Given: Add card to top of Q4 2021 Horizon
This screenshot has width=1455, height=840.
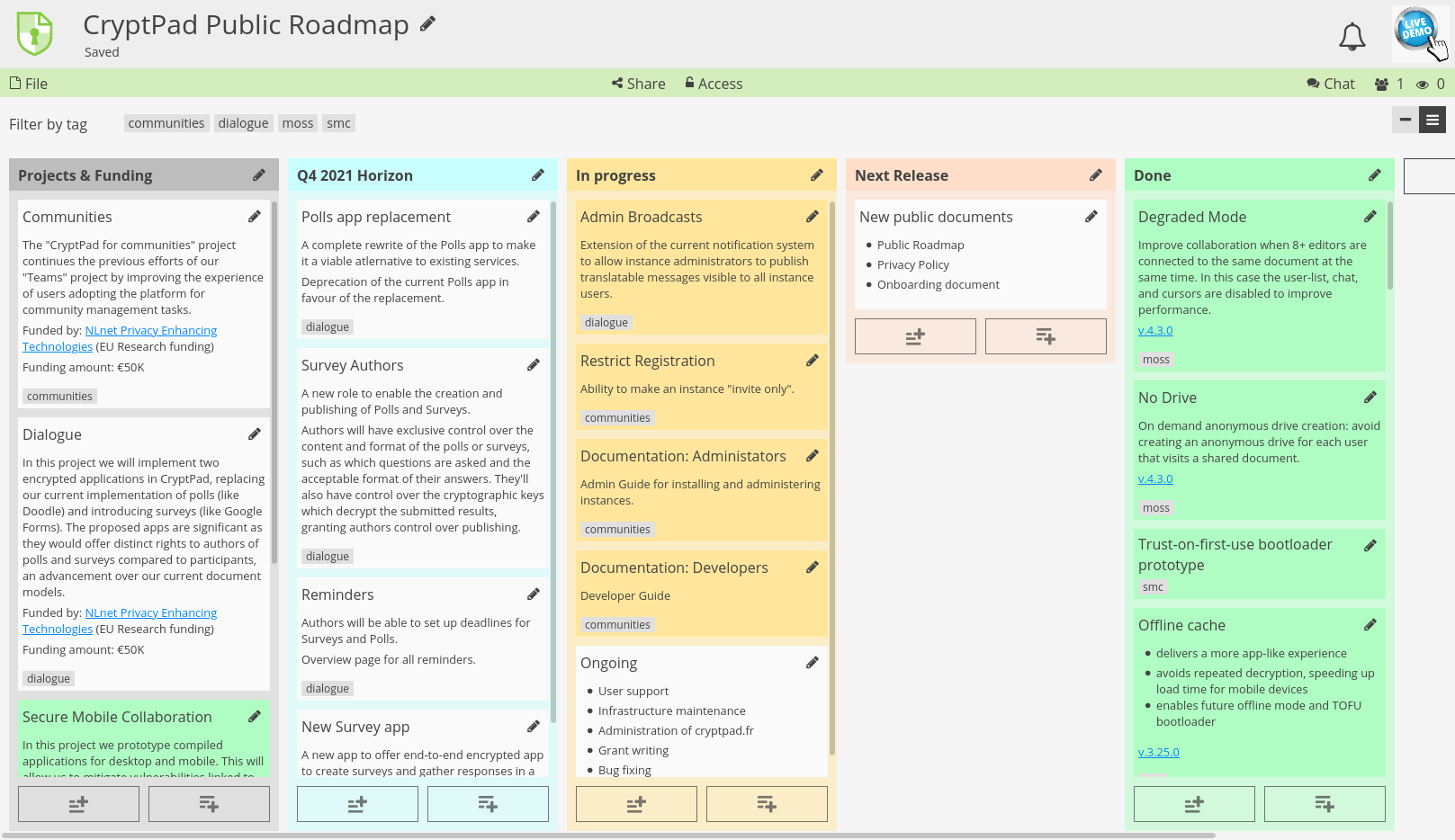Looking at the screenshot, I should [x=357, y=804].
